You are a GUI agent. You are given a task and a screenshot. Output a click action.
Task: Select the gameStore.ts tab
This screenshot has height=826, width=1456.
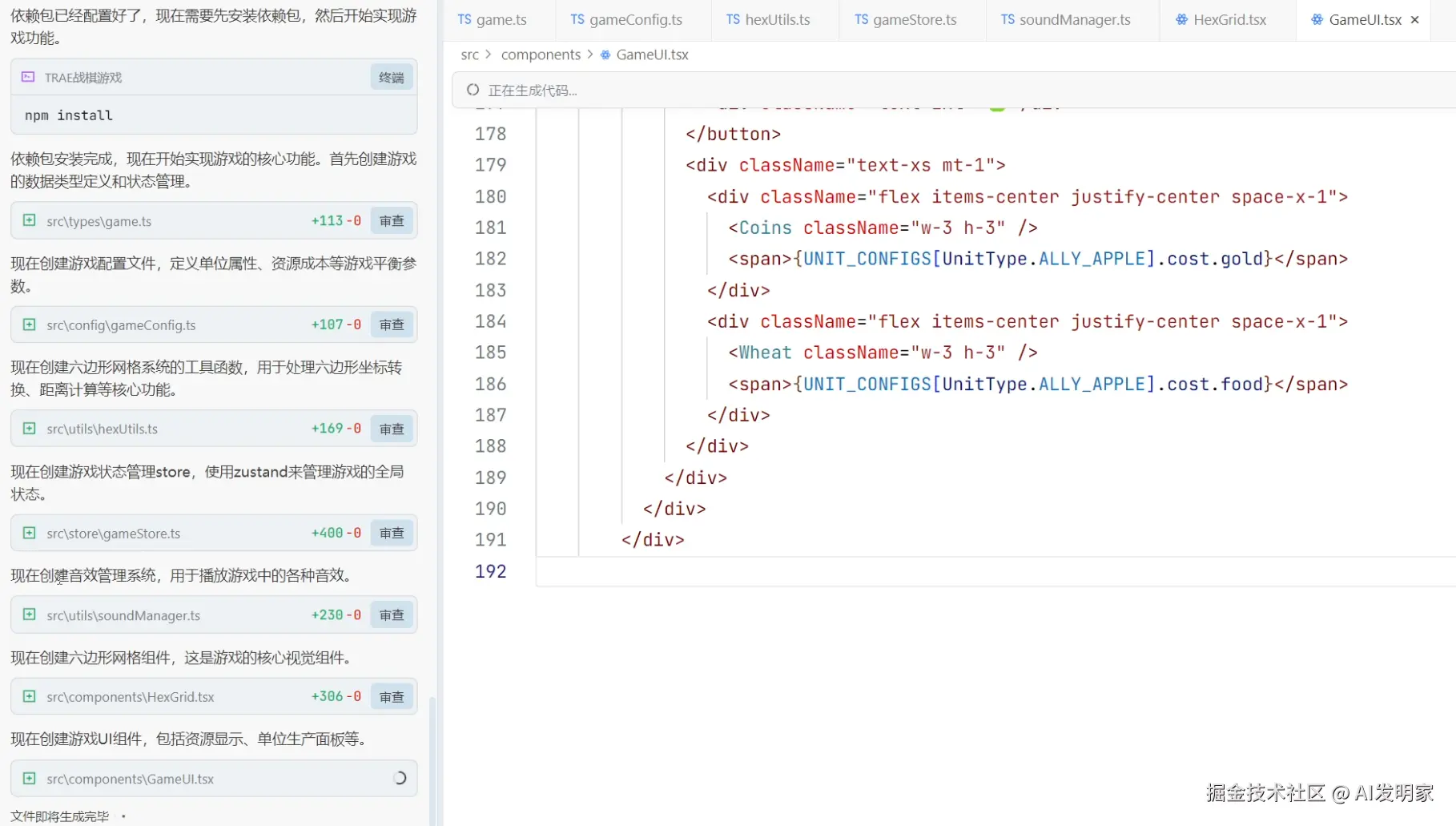pos(905,19)
